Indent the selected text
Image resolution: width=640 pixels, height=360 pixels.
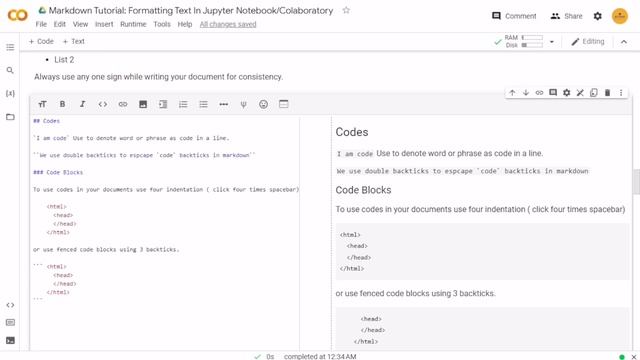(x=163, y=104)
